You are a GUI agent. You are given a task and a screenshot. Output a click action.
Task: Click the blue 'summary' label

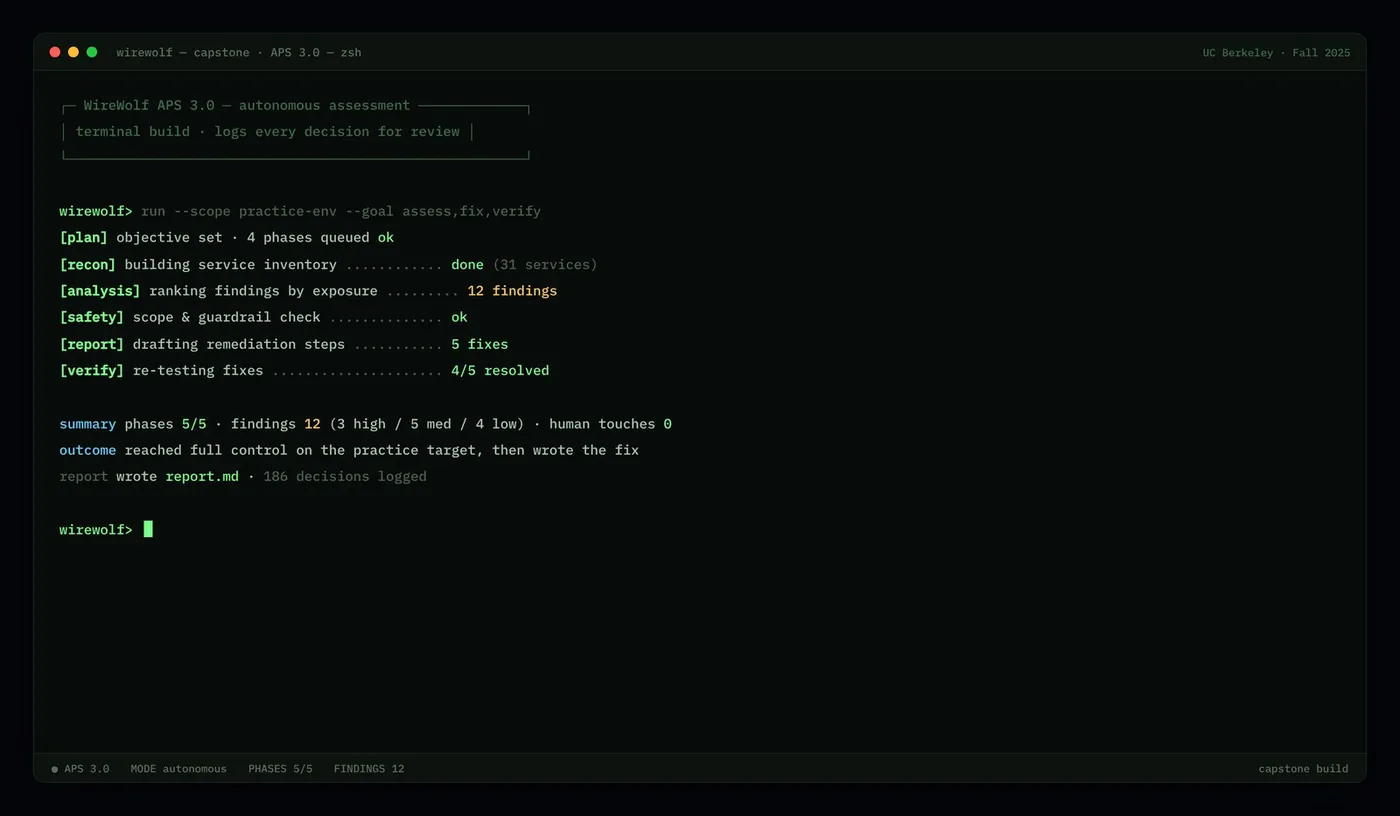(x=88, y=424)
